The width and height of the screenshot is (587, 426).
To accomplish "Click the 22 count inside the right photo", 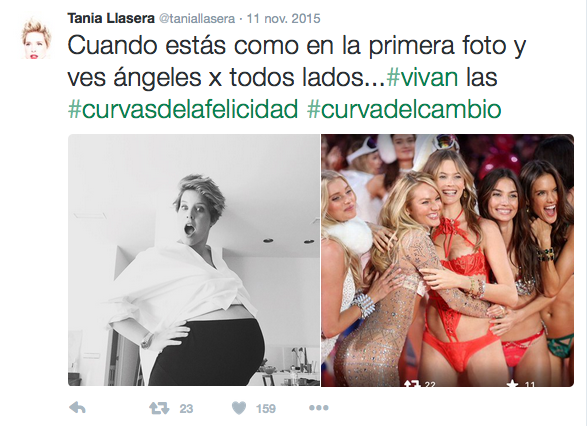I will 430,384.
